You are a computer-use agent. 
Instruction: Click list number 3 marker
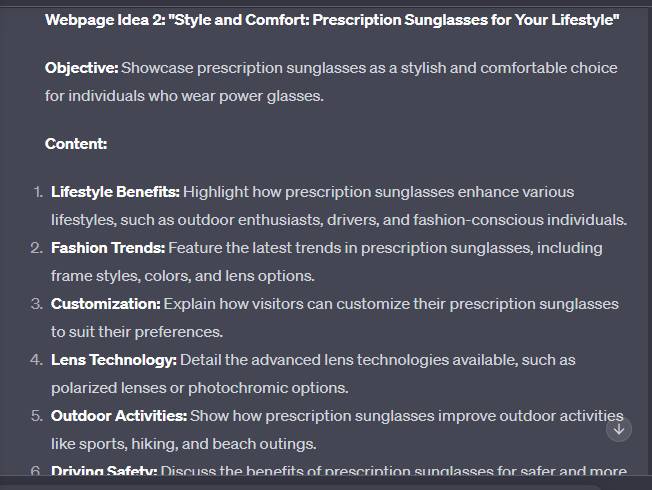[x=37, y=304]
